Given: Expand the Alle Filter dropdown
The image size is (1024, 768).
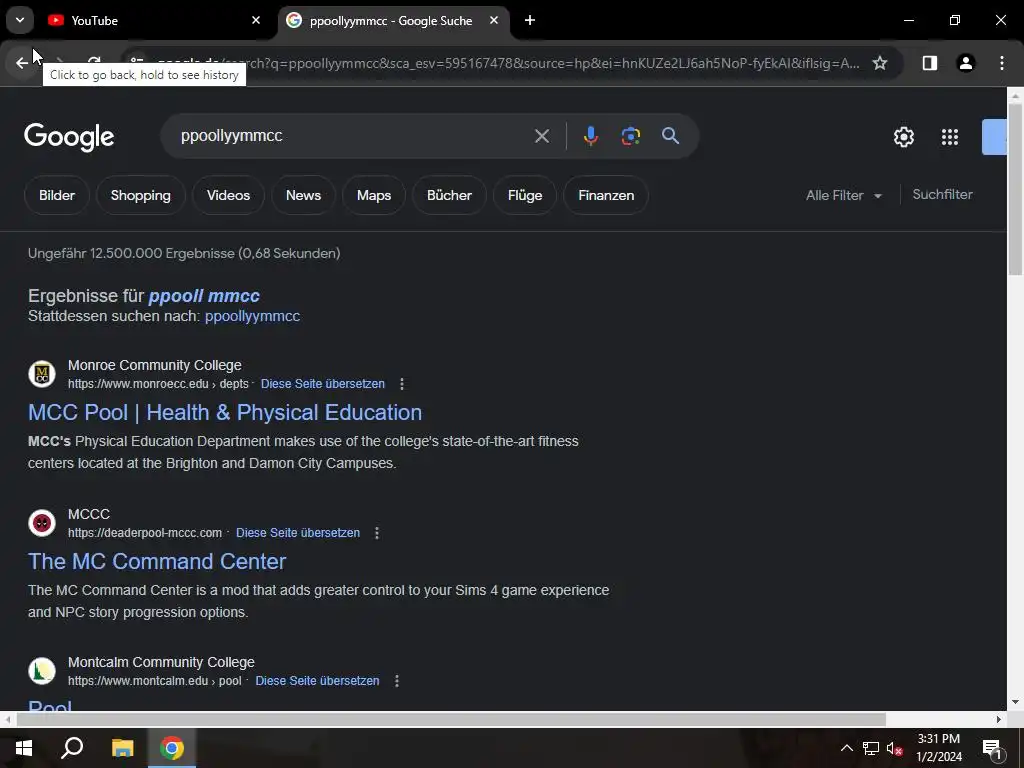Looking at the screenshot, I should pyautogui.click(x=843, y=195).
